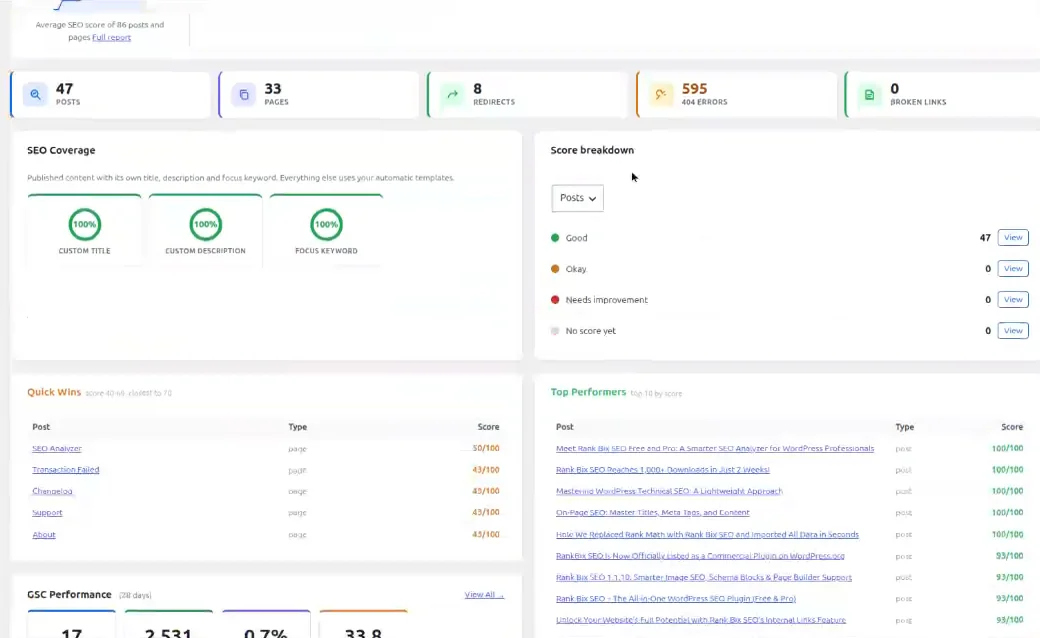Open the Full report link

[x=111, y=37]
